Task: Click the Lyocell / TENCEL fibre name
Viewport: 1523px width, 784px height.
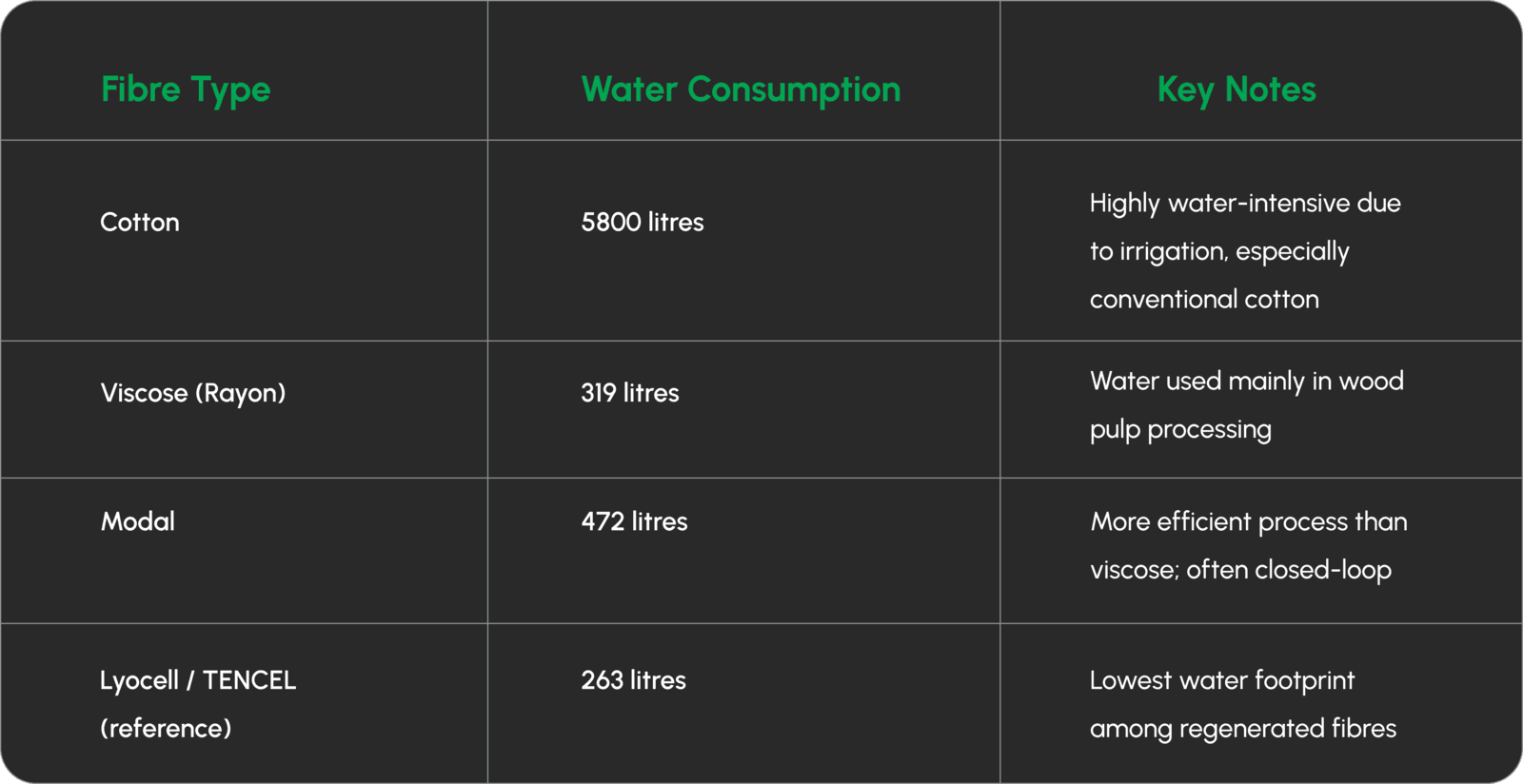Action: pyautogui.click(x=198, y=680)
